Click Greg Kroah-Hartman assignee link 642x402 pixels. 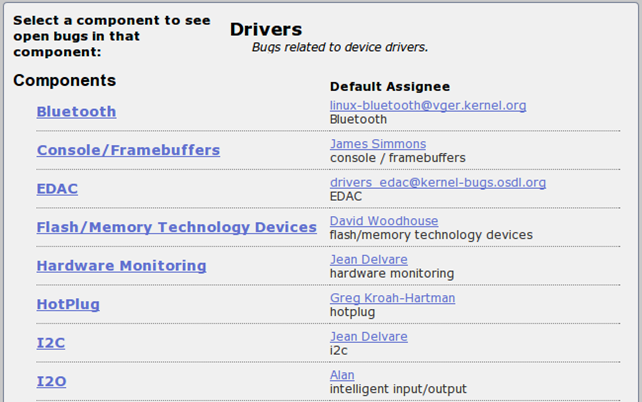392,298
